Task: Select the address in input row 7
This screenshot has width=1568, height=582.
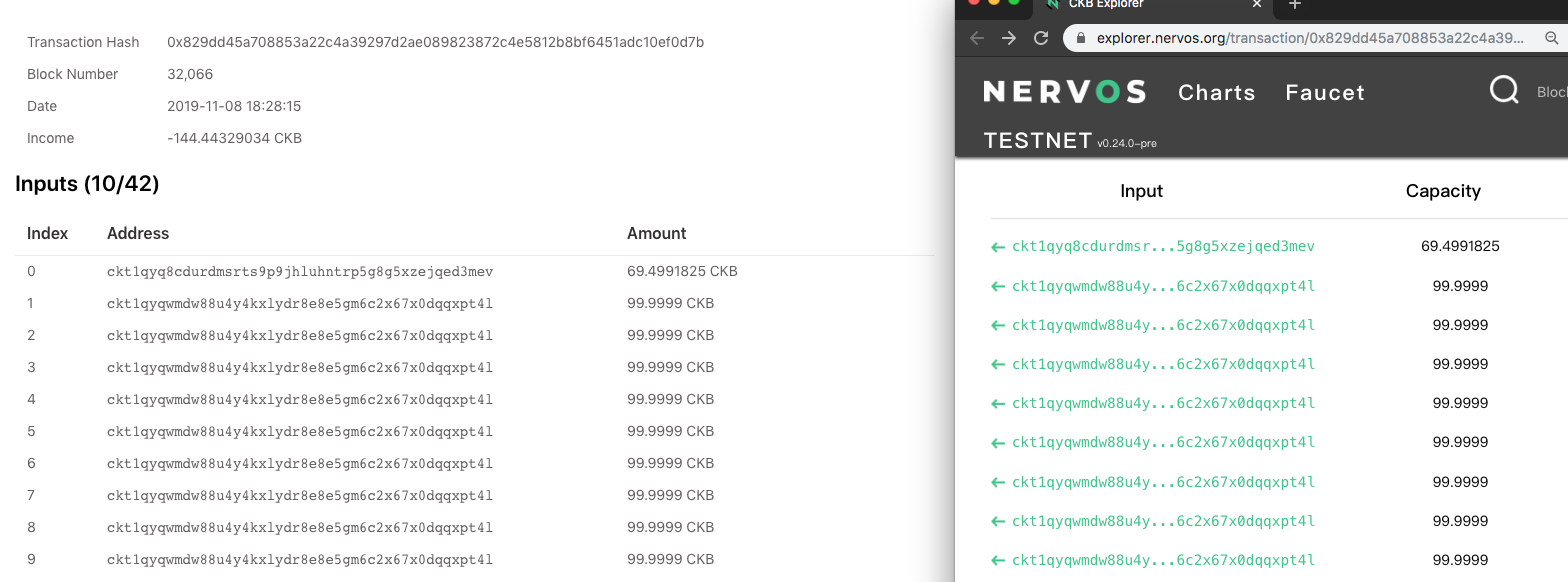Action: pos(300,495)
